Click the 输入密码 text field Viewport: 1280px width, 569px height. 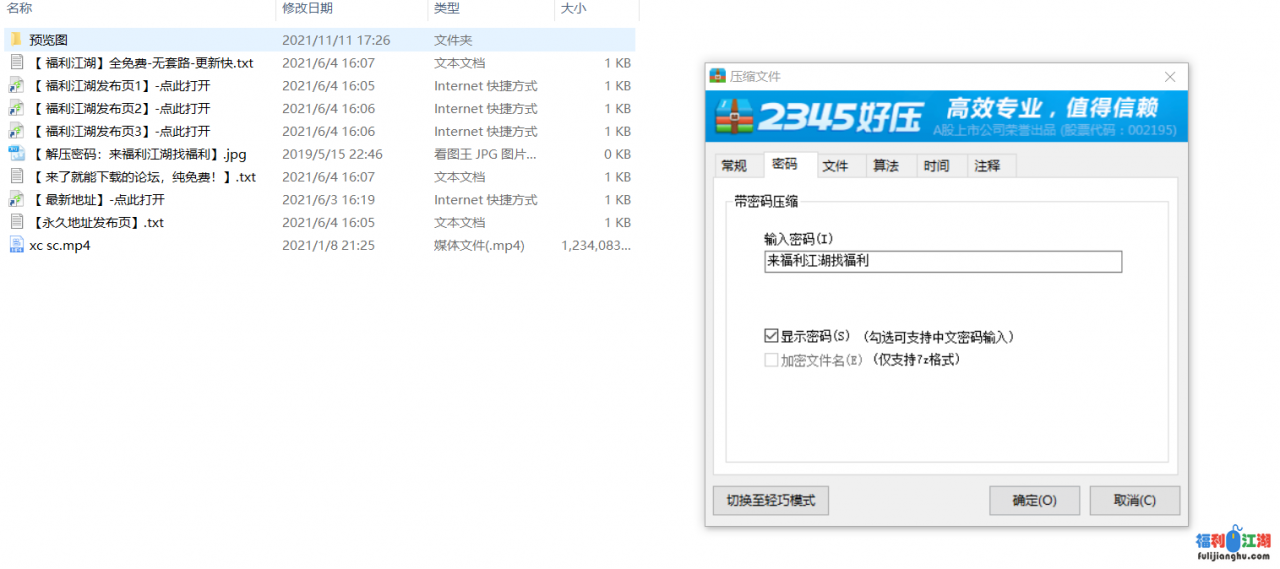(x=941, y=261)
